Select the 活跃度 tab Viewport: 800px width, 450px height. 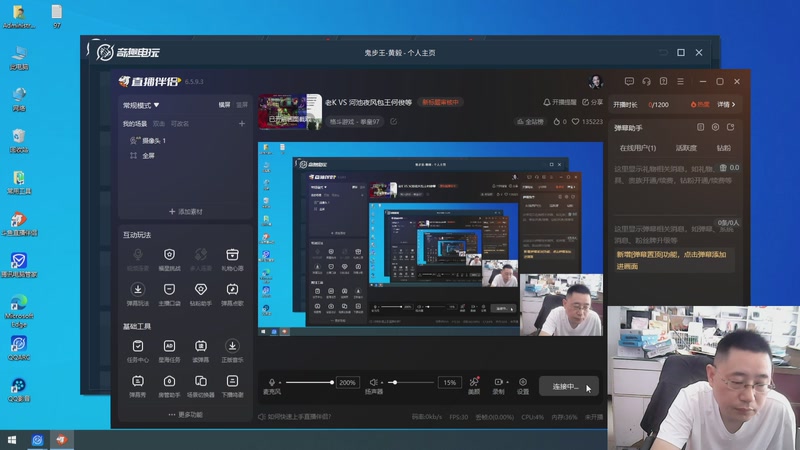click(686, 148)
